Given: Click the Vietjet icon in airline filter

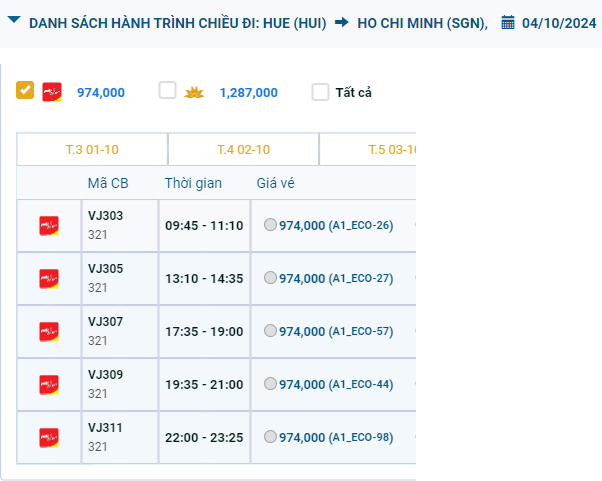Looking at the screenshot, I should click(52, 92).
